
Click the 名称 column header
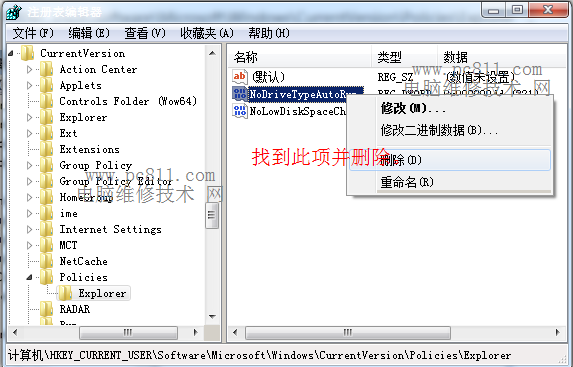pyautogui.click(x=300, y=57)
